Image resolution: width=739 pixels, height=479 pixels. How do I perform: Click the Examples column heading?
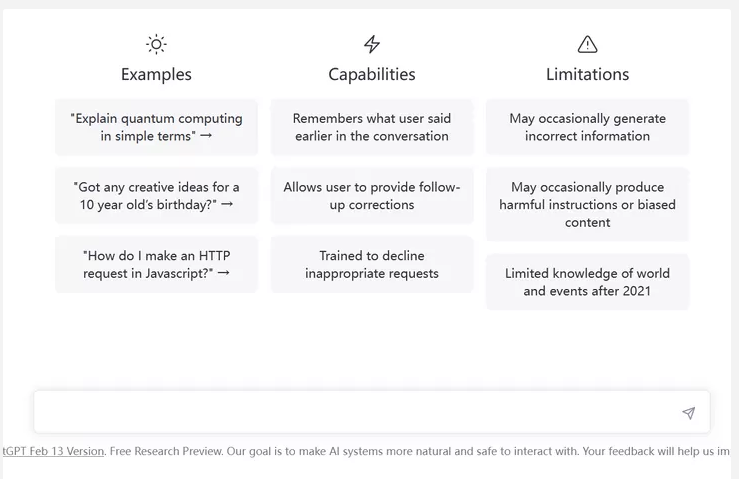pos(156,74)
